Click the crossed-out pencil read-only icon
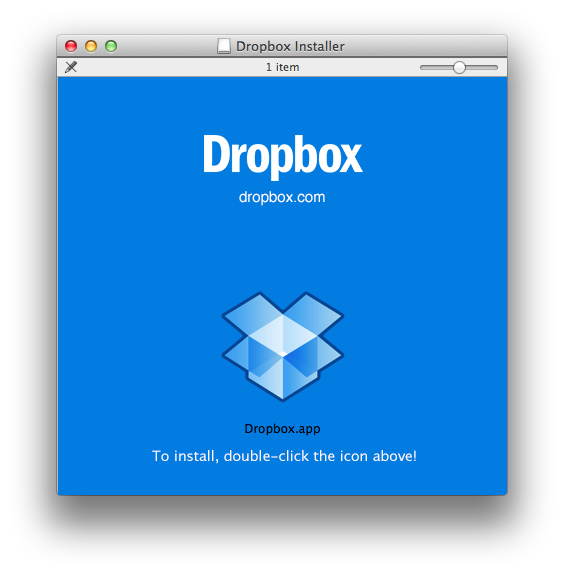 (71, 67)
